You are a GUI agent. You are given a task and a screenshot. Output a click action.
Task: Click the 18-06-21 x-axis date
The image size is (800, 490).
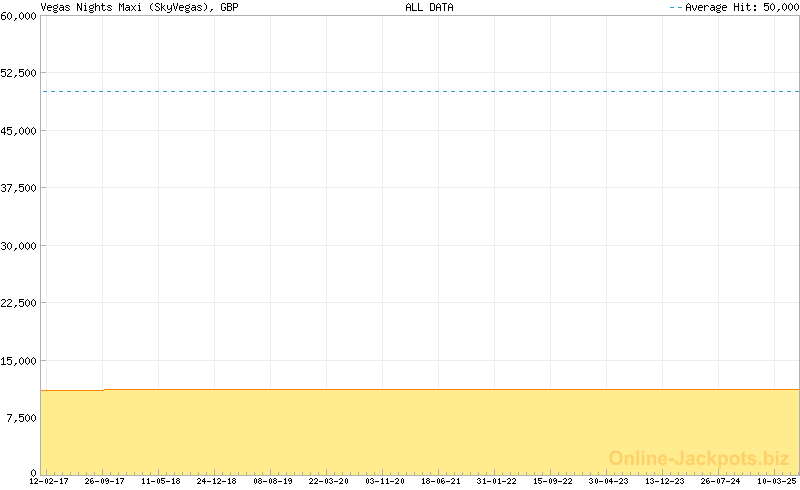[x=441, y=481]
